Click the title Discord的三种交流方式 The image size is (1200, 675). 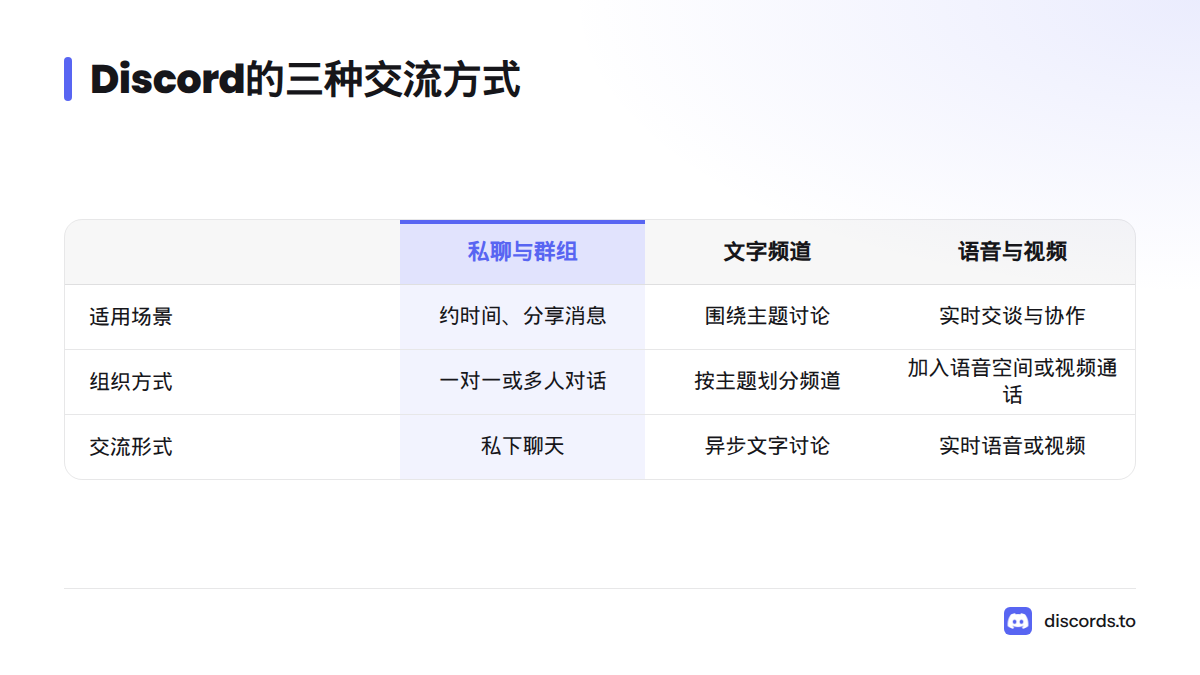306,79
